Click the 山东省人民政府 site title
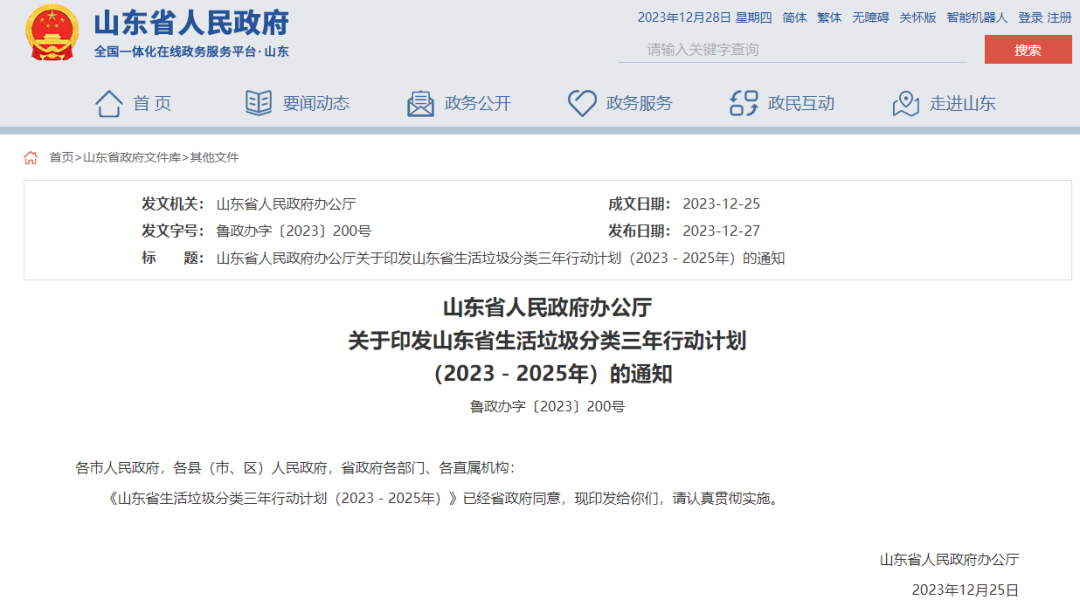 pos(191,23)
